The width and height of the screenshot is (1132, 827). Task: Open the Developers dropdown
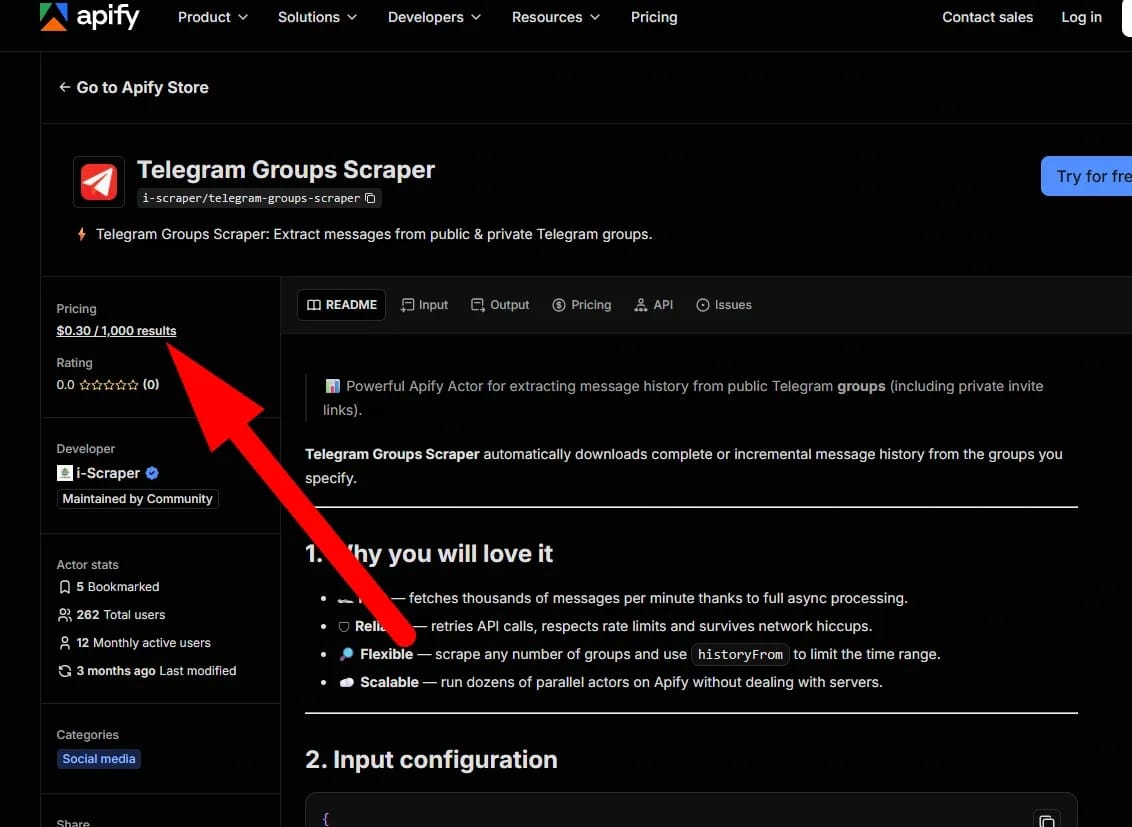434,17
